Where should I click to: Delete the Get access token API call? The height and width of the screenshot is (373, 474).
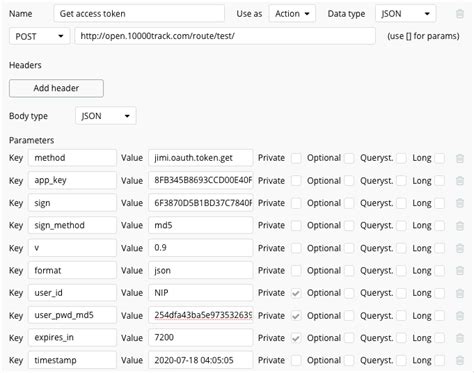click(x=460, y=14)
